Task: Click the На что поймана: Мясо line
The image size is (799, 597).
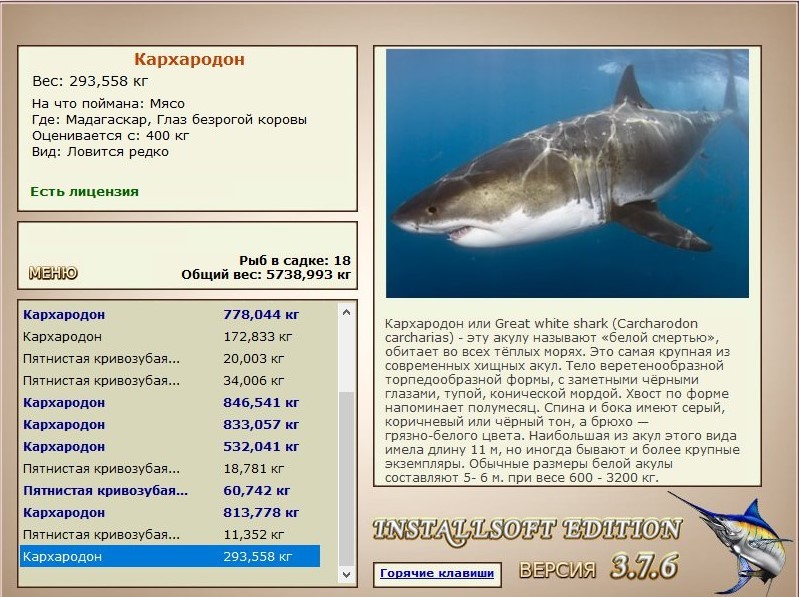Action: (108, 104)
